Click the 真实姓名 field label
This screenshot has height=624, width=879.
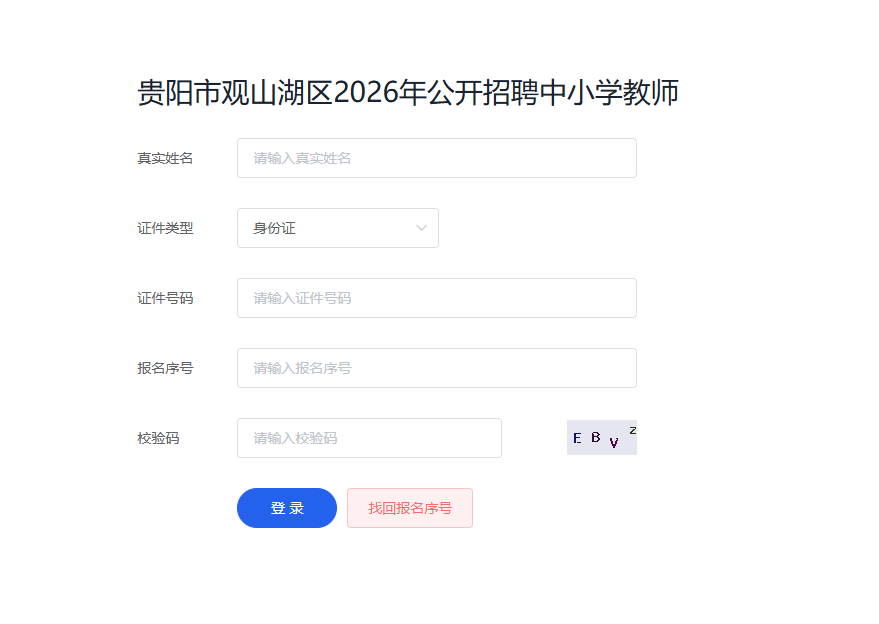point(165,158)
